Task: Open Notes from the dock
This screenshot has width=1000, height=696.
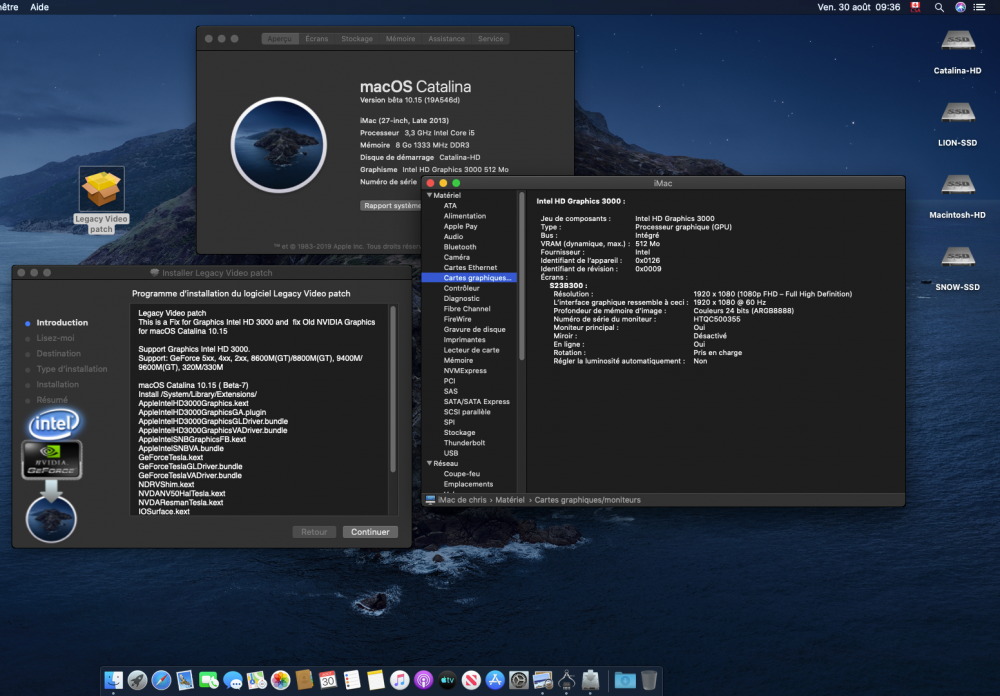Action: [x=376, y=680]
